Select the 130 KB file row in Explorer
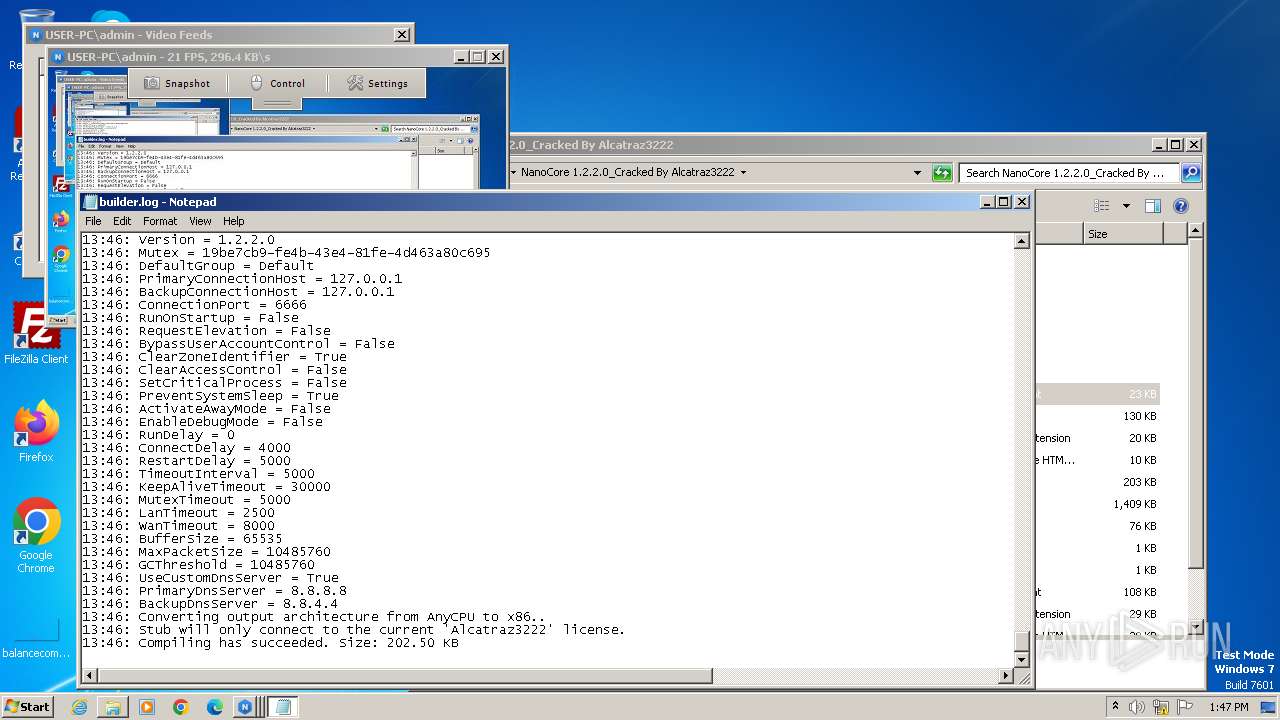 pos(1097,416)
